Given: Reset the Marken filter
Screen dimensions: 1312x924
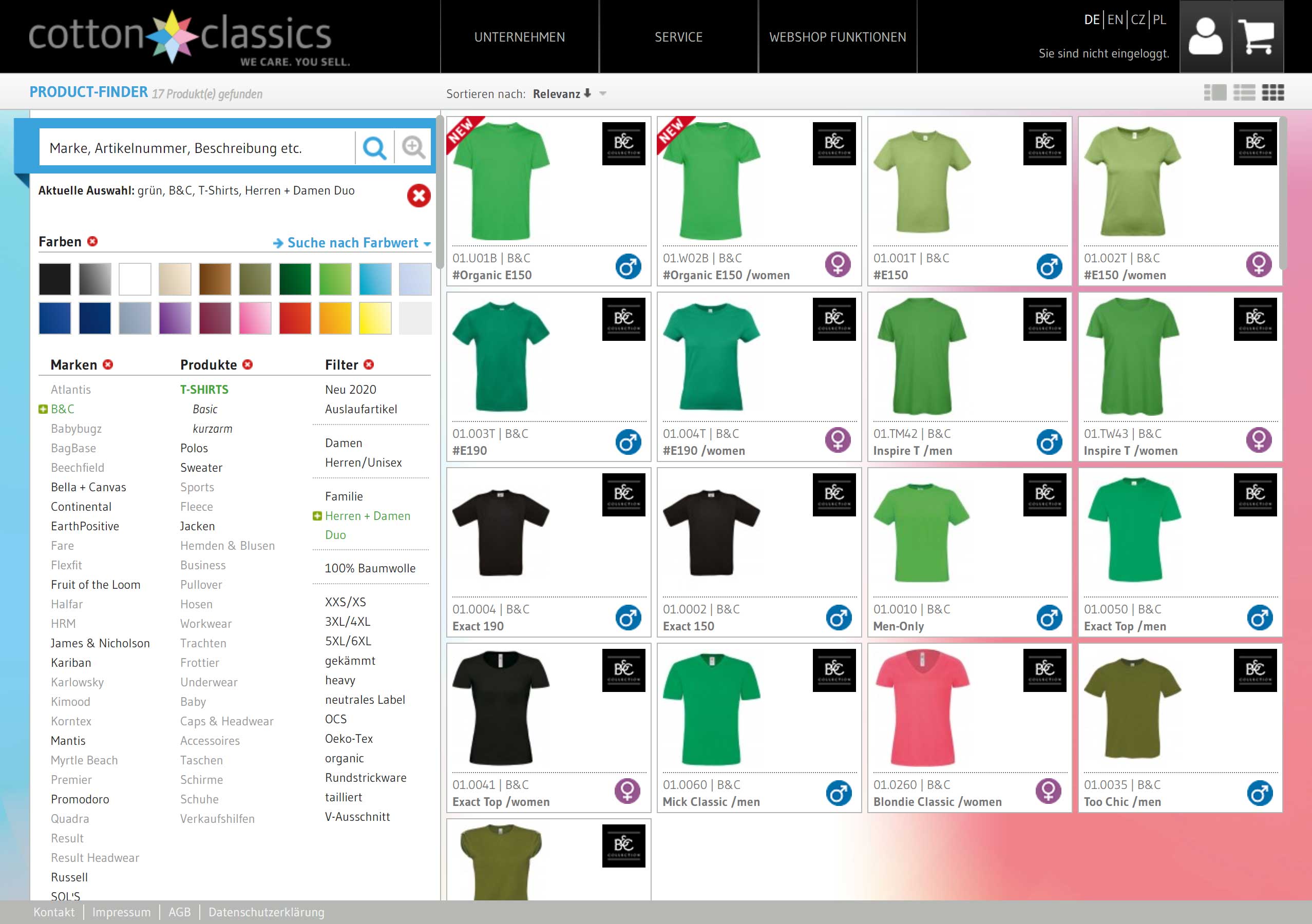Looking at the screenshot, I should [108, 364].
